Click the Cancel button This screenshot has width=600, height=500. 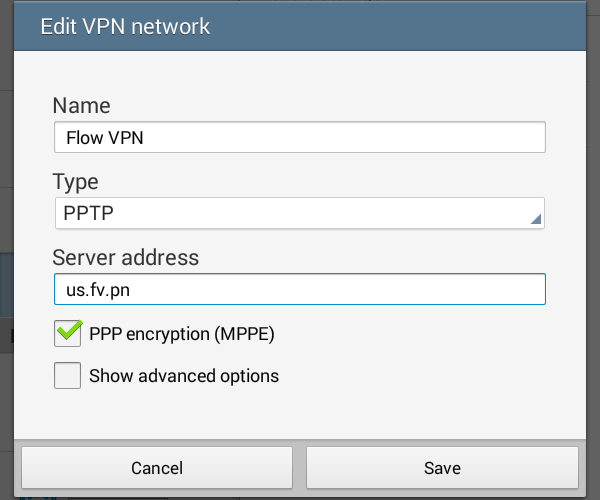[x=157, y=467]
